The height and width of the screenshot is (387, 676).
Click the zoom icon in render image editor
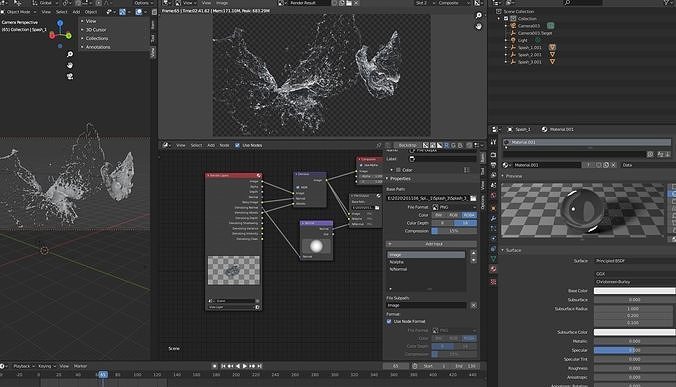coord(479,16)
